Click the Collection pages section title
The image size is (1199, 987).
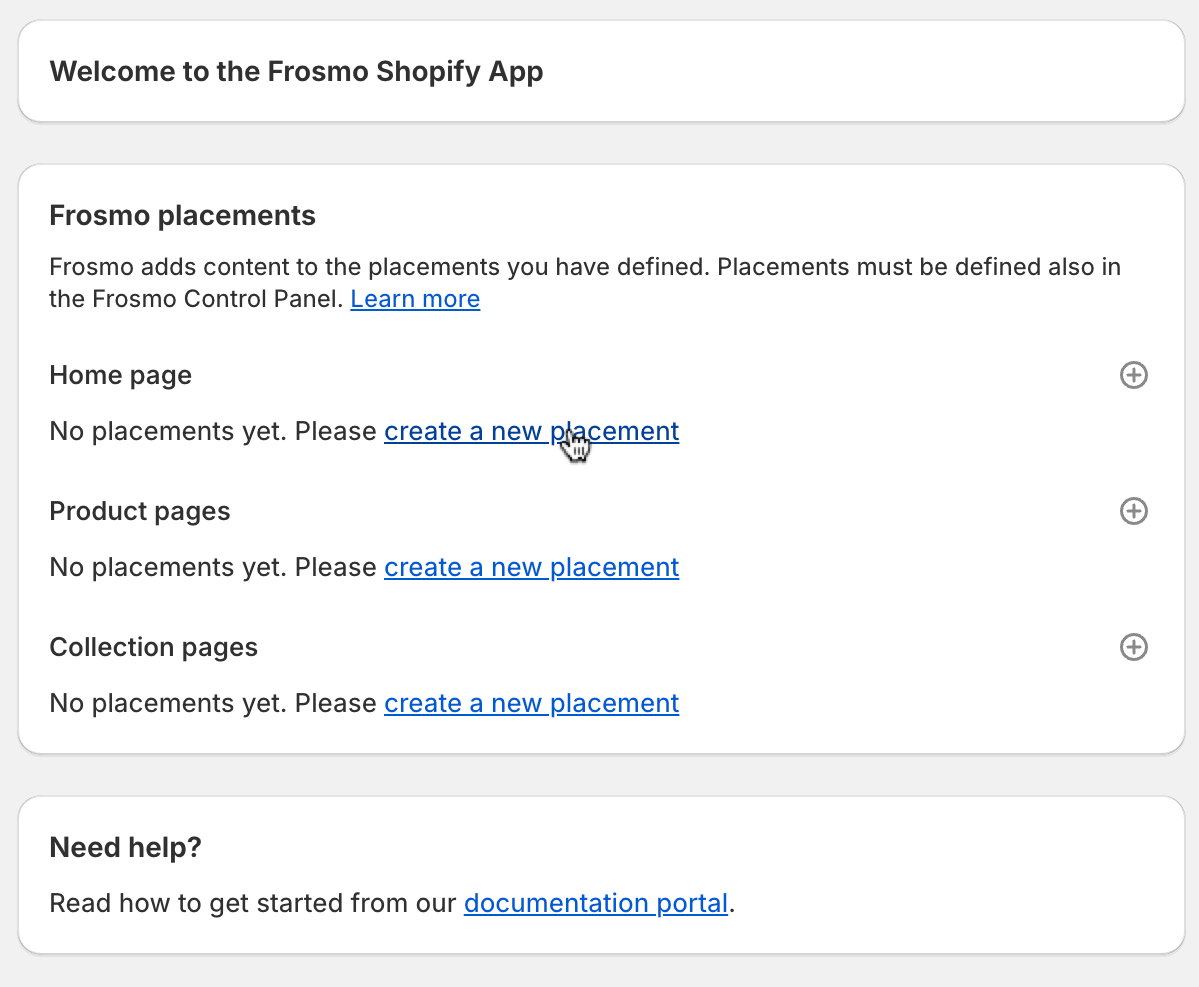click(153, 647)
